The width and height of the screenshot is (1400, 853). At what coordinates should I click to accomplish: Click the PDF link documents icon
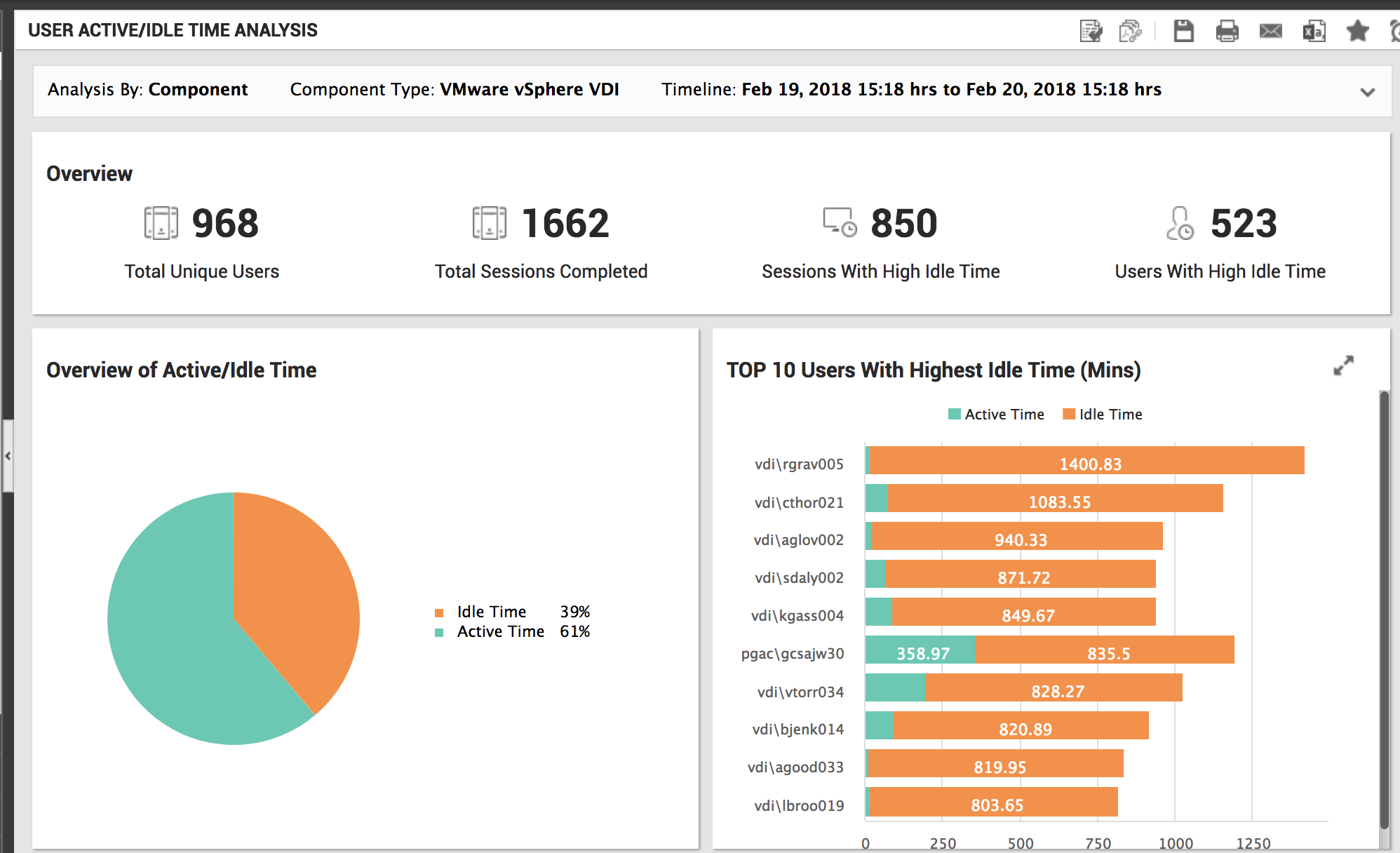(1130, 31)
